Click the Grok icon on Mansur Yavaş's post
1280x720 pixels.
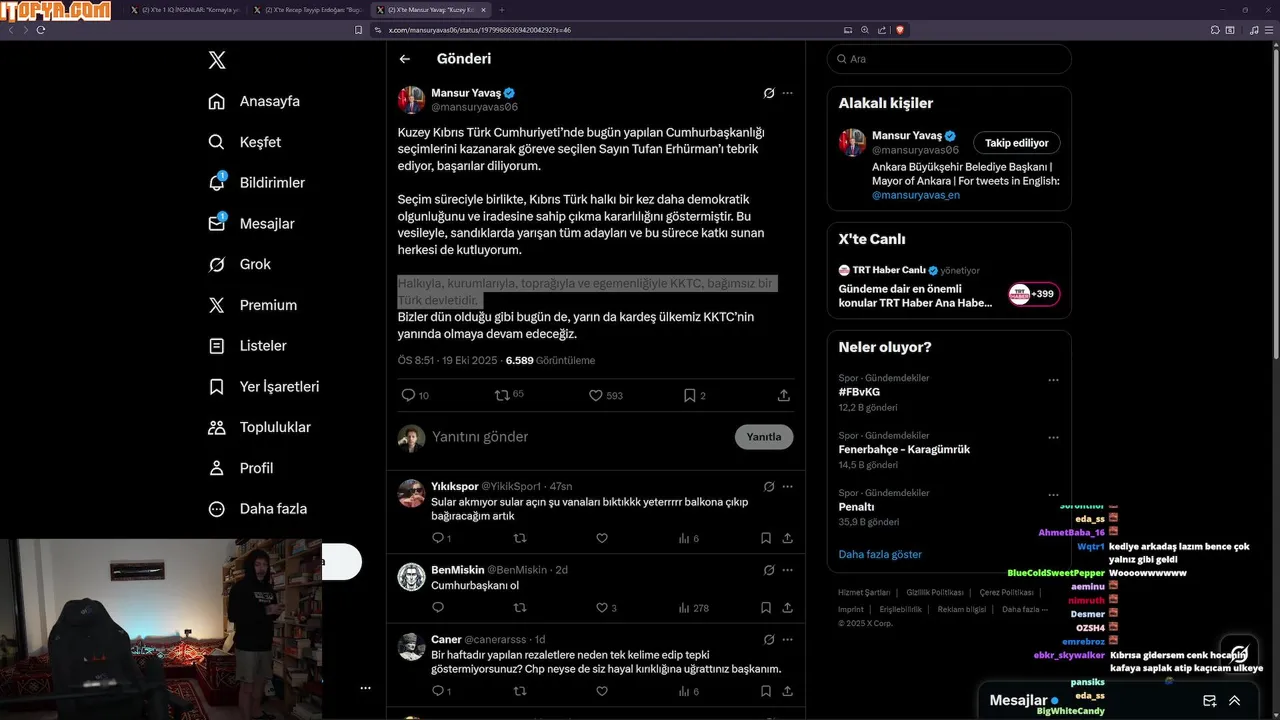point(768,93)
